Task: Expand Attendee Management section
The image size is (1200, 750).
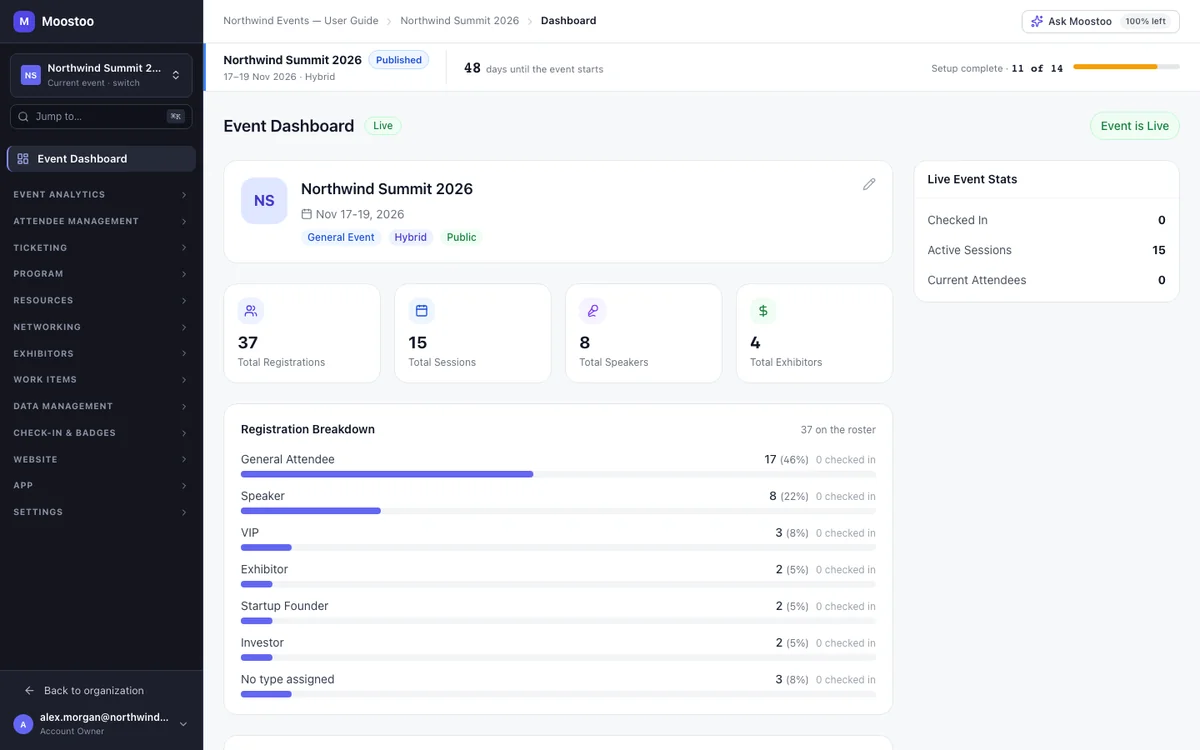Action: pyautogui.click(x=101, y=221)
